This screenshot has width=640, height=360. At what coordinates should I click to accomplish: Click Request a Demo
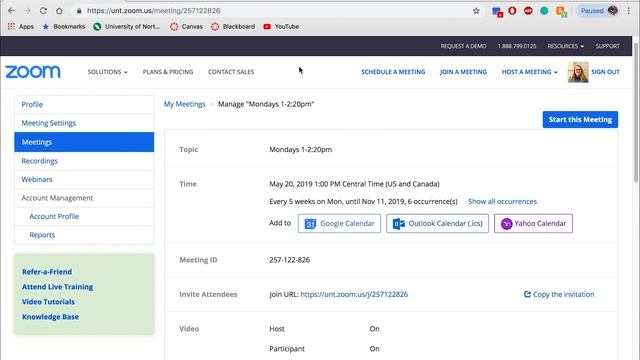pyautogui.click(x=463, y=46)
